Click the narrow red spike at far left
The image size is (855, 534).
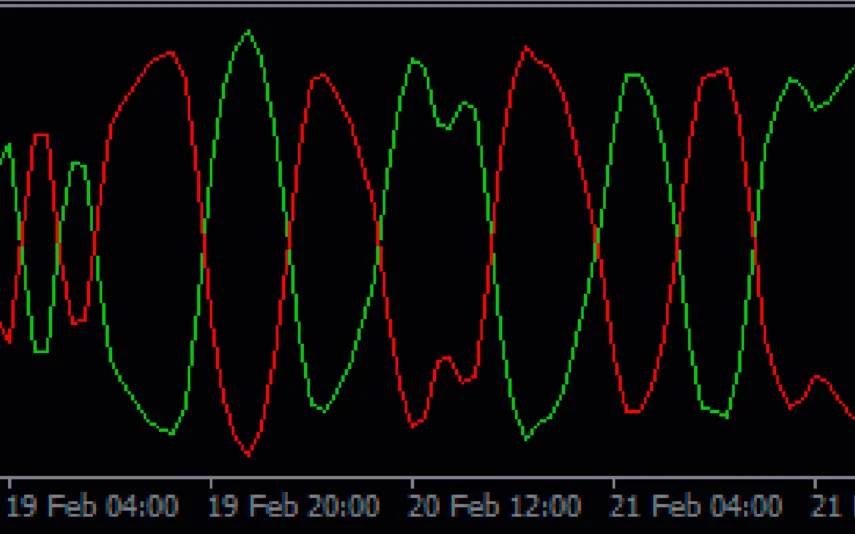[x=40, y=135]
